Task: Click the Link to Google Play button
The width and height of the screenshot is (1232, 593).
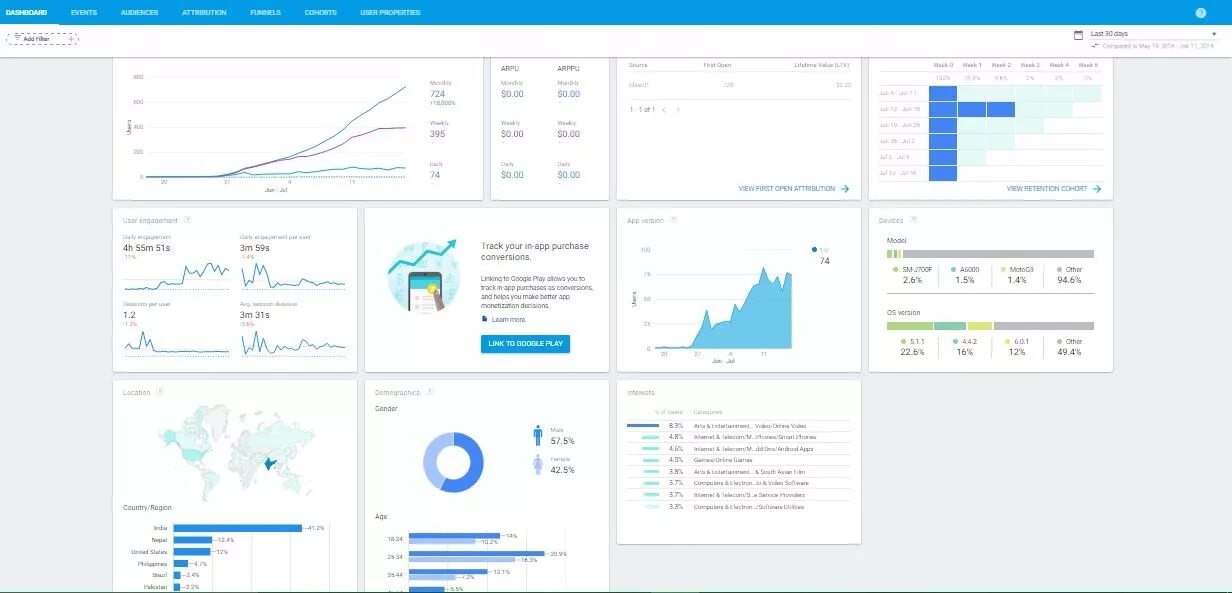Action: click(x=525, y=344)
